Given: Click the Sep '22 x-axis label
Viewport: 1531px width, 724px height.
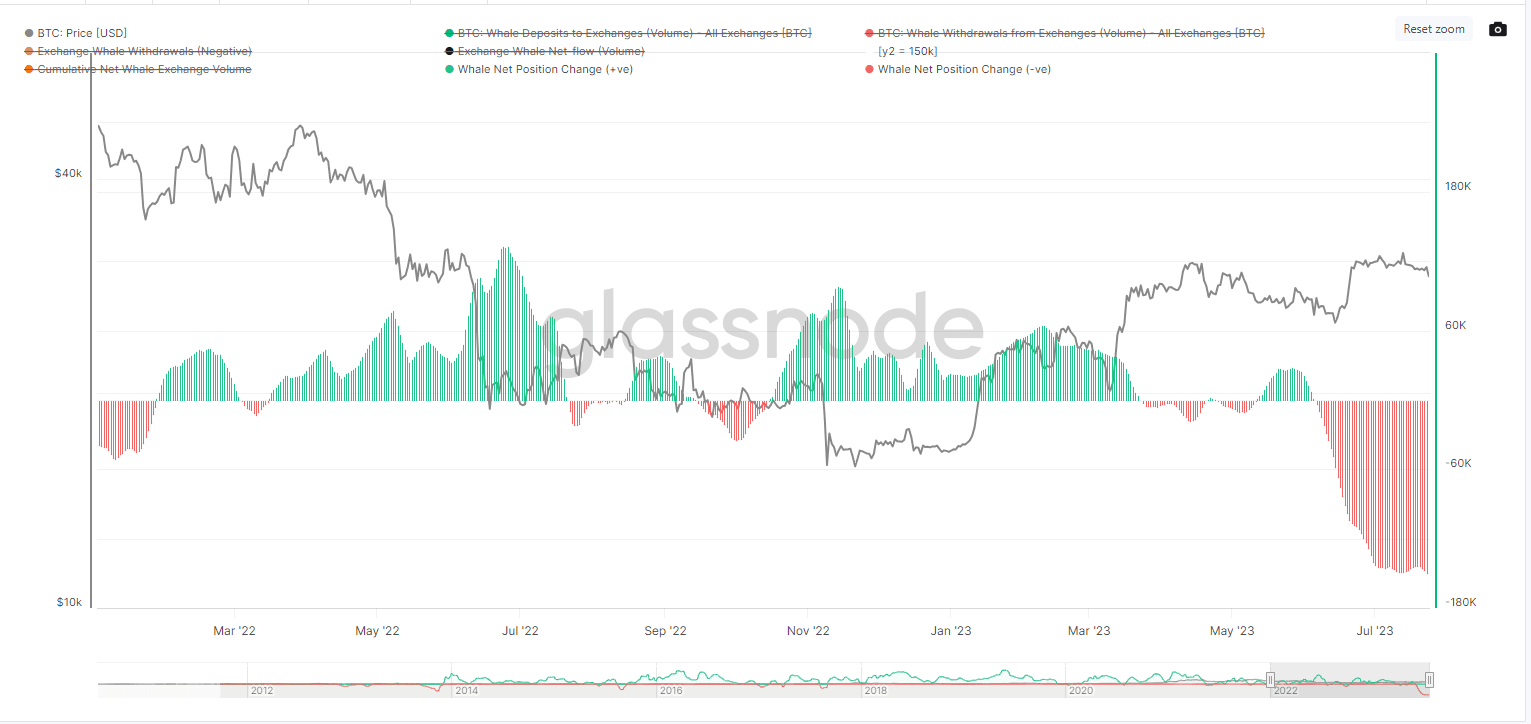Looking at the screenshot, I should tap(665, 631).
